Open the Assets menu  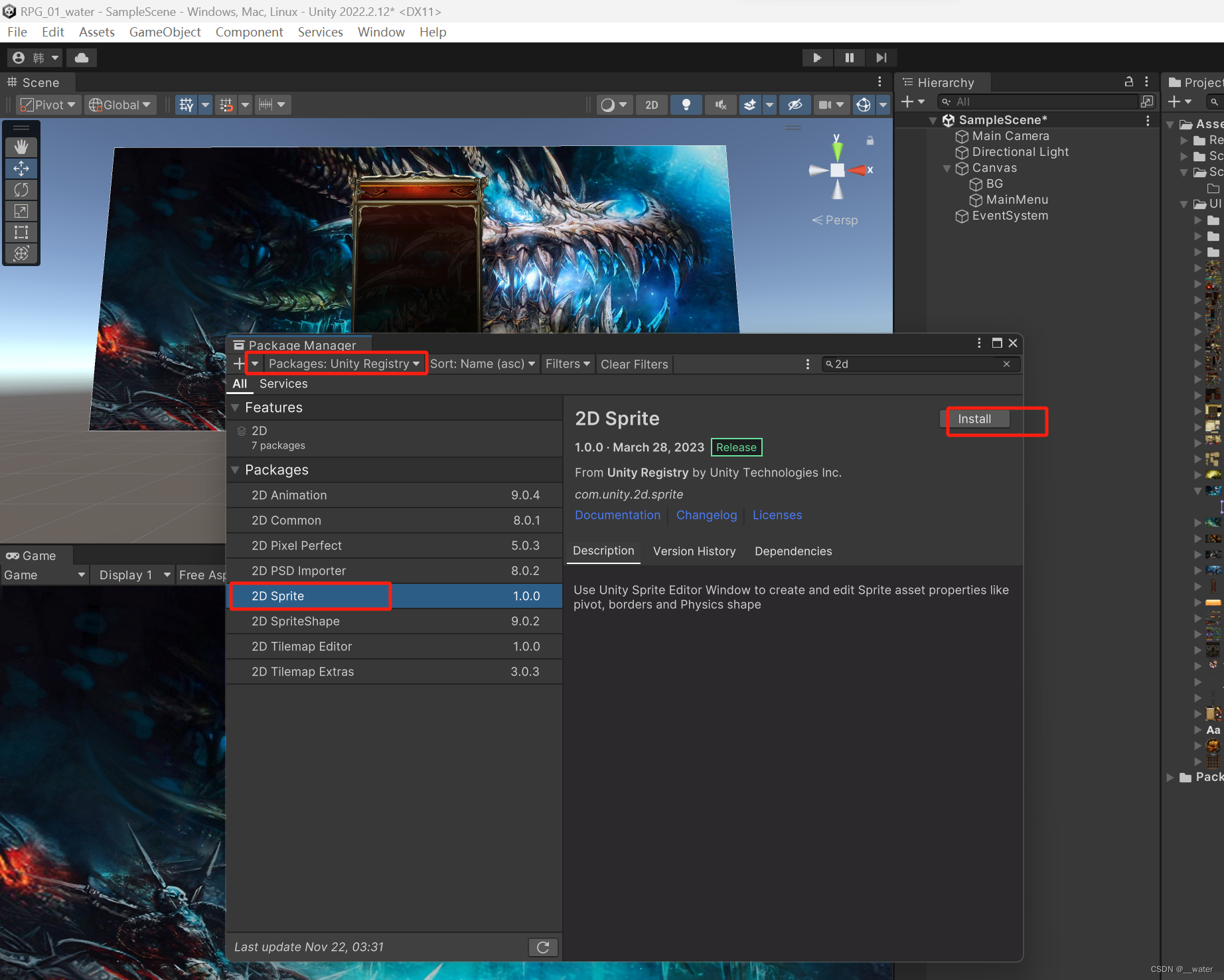97,32
